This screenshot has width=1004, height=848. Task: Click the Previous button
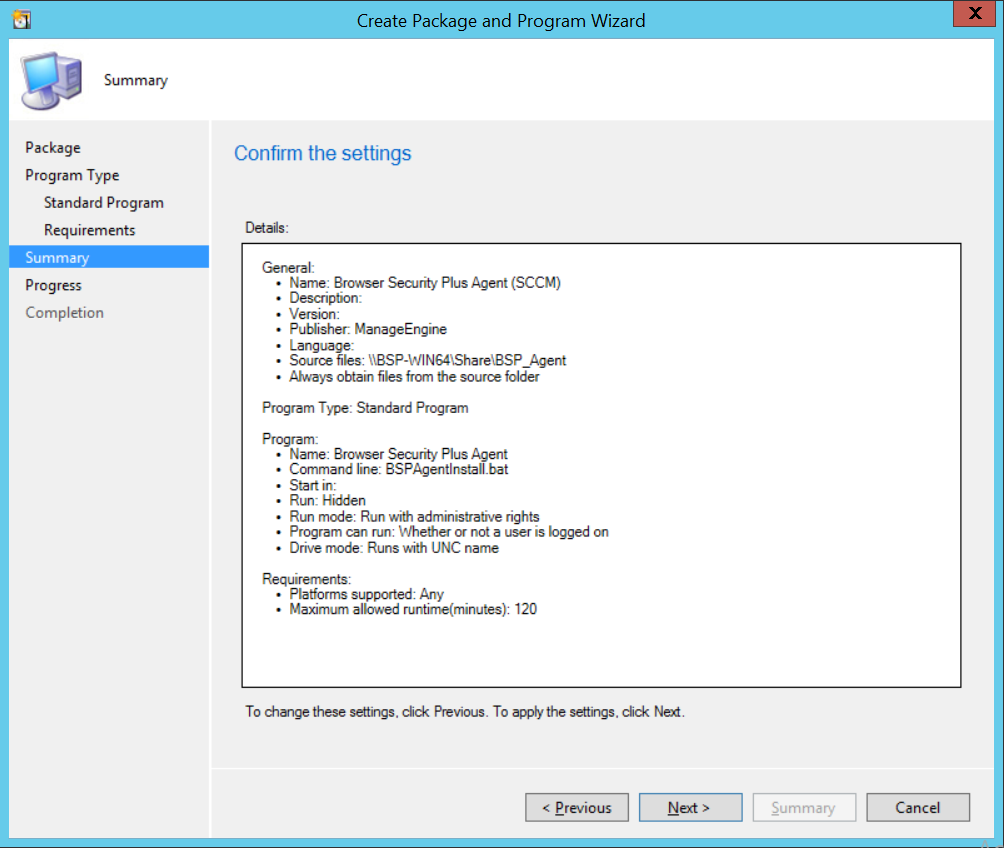577,808
